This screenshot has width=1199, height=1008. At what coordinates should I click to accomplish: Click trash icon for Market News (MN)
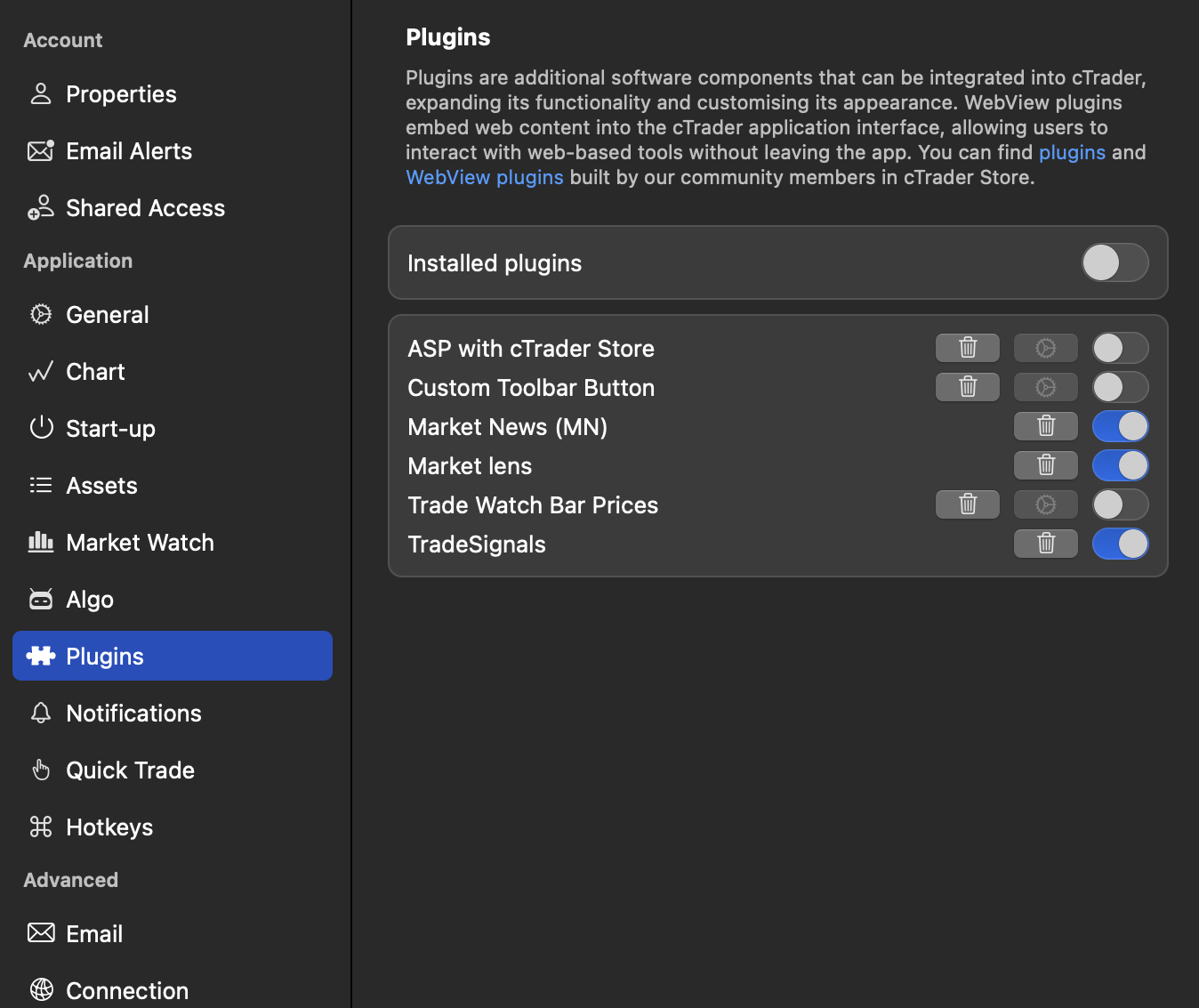coord(1045,426)
